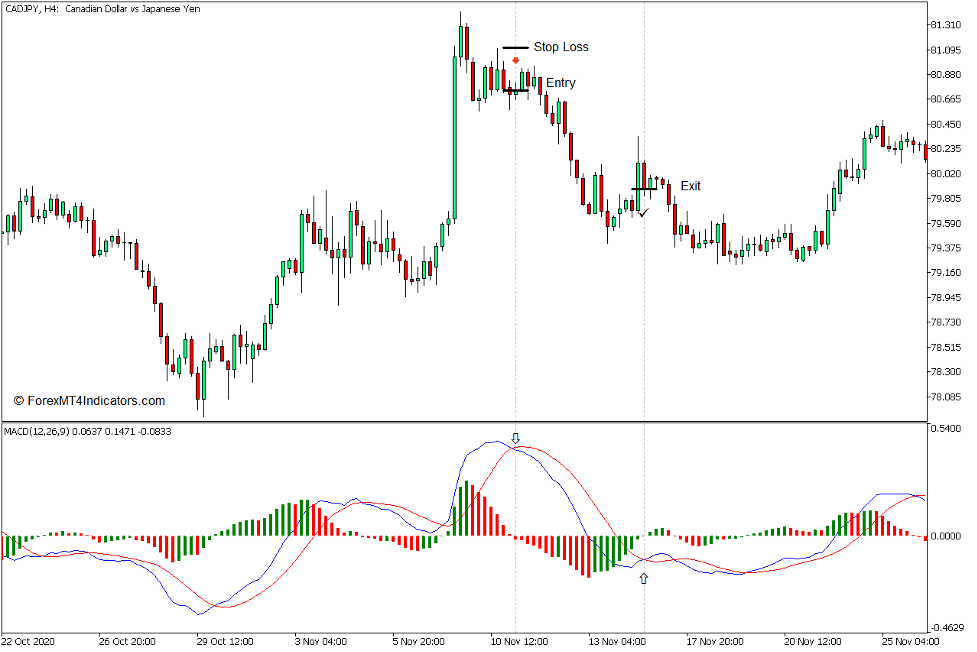This screenshot has width=977, height=652.
Task: Click the red sell arrow below Stop Loss
Action: point(516,60)
